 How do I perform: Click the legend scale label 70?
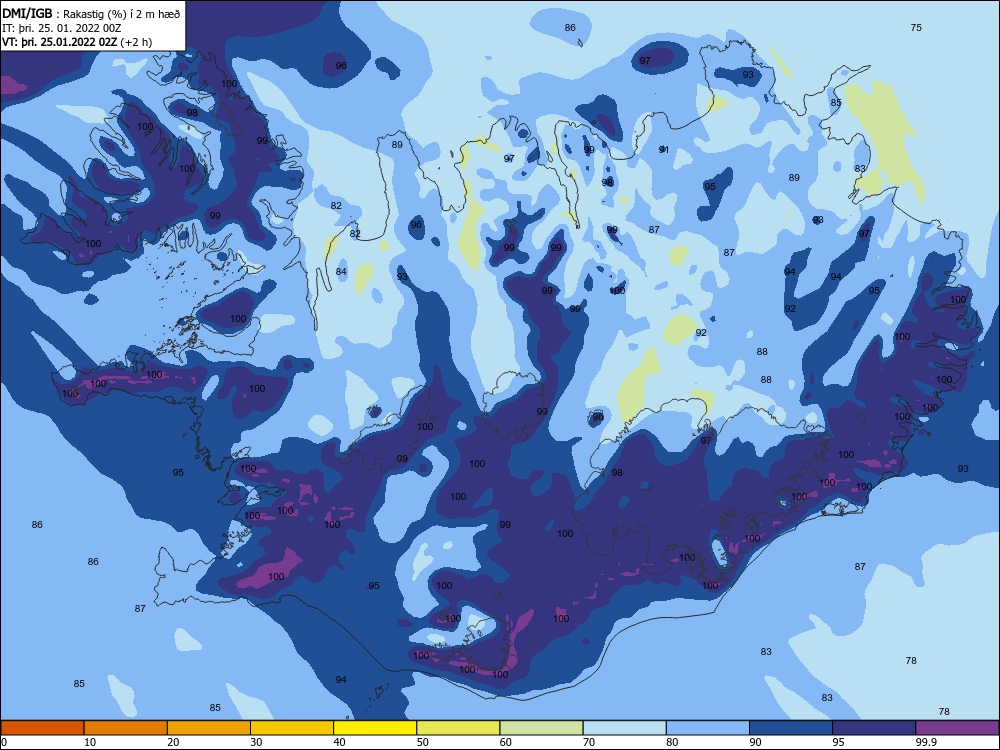tap(589, 742)
